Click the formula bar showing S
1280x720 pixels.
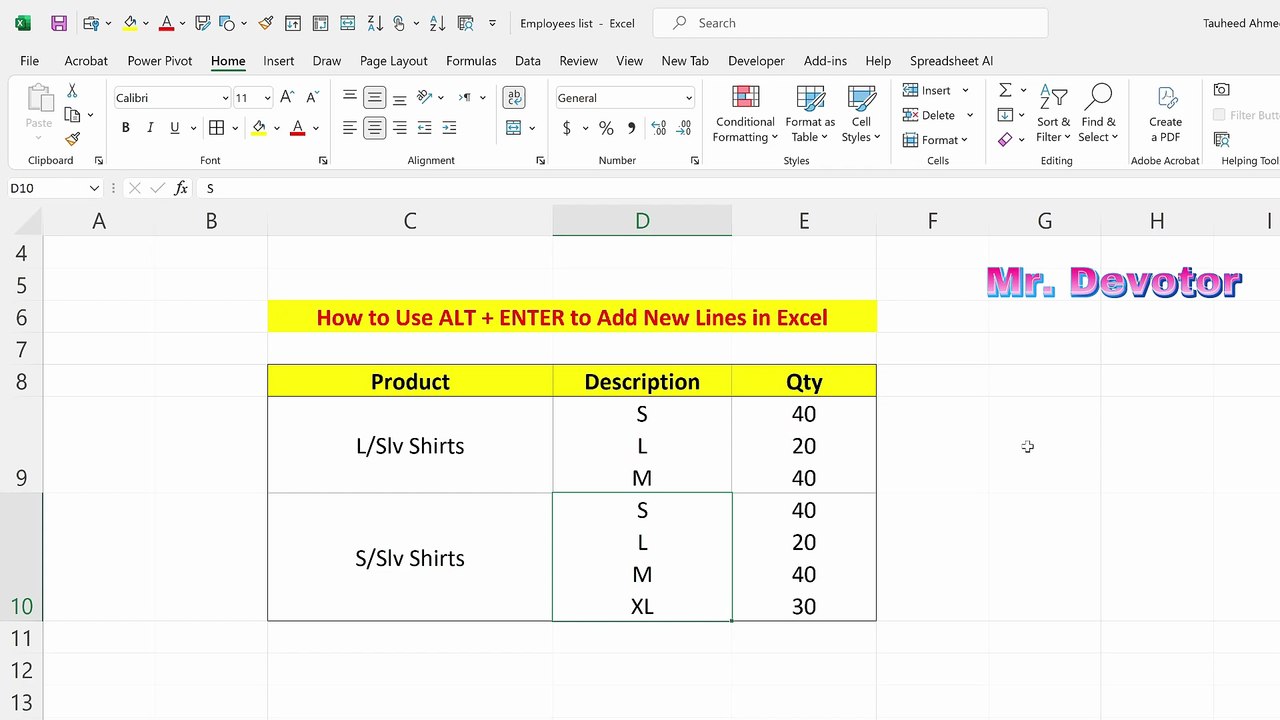pyautogui.click(x=738, y=188)
